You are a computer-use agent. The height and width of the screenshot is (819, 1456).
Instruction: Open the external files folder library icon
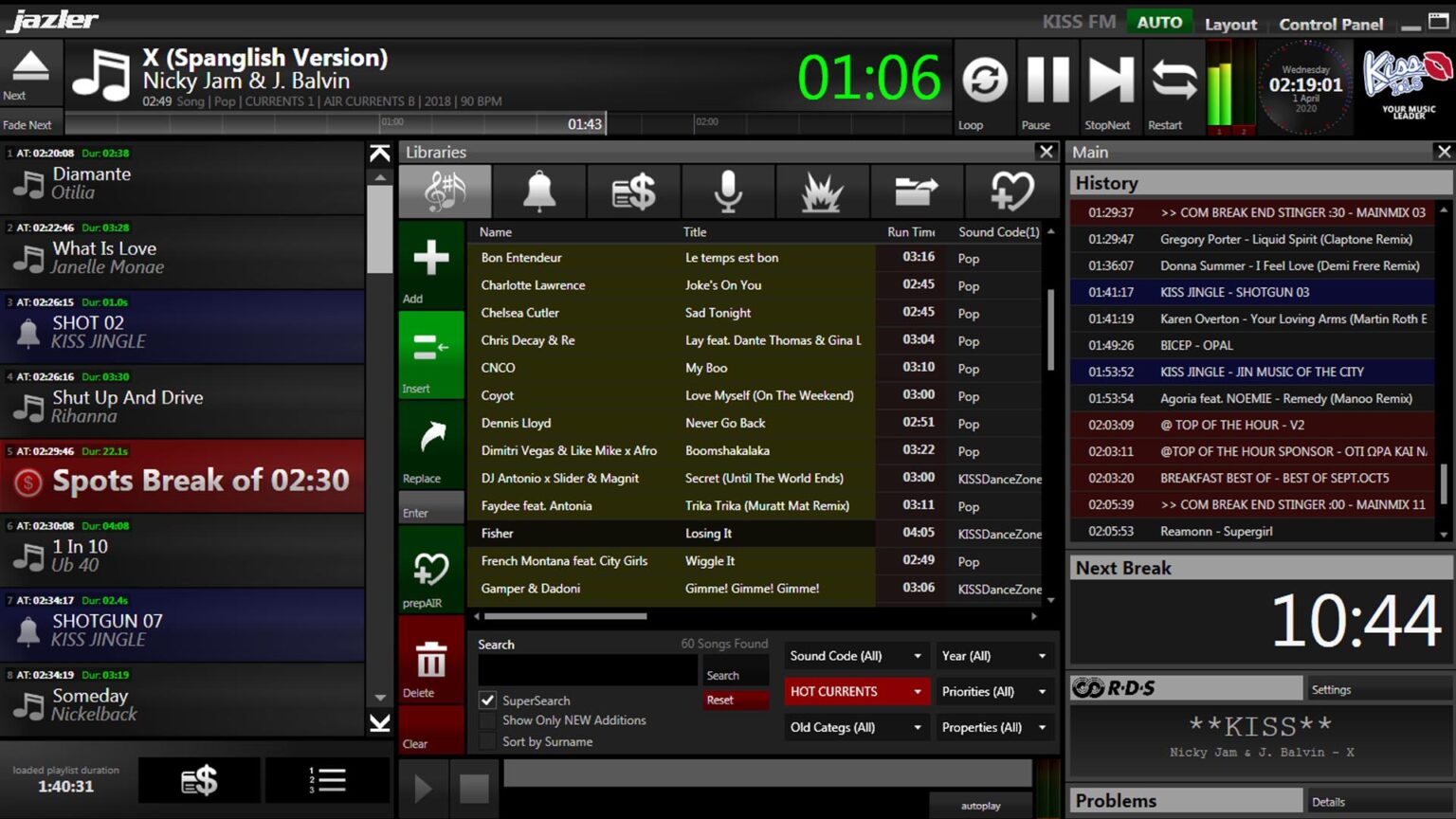tap(917, 191)
